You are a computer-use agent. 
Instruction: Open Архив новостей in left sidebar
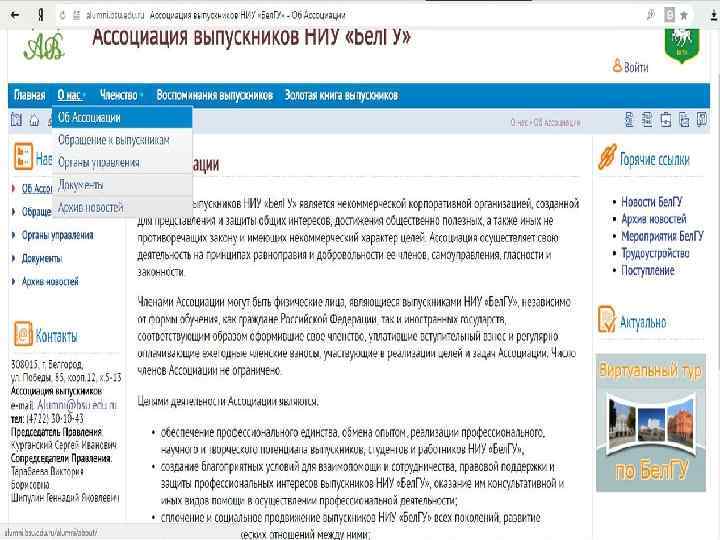point(50,281)
